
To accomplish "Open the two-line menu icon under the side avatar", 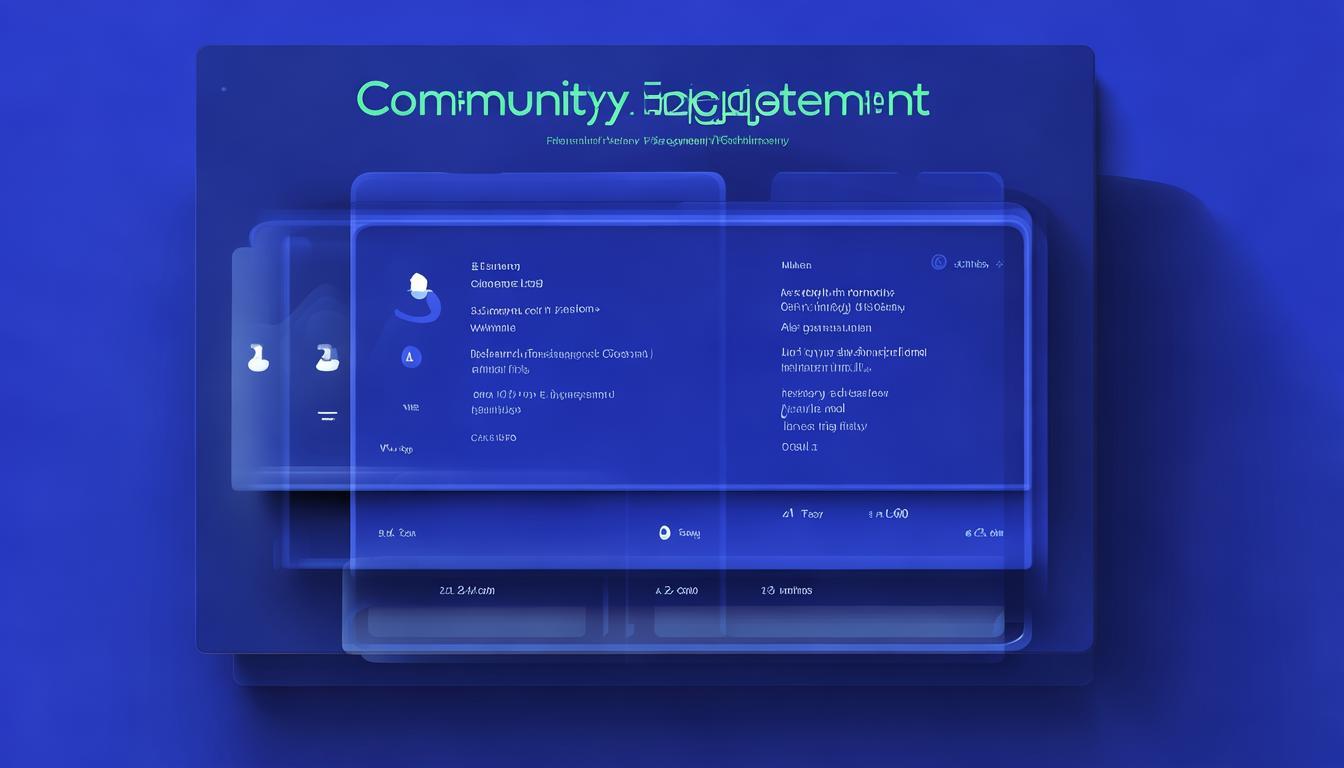I will [327, 414].
